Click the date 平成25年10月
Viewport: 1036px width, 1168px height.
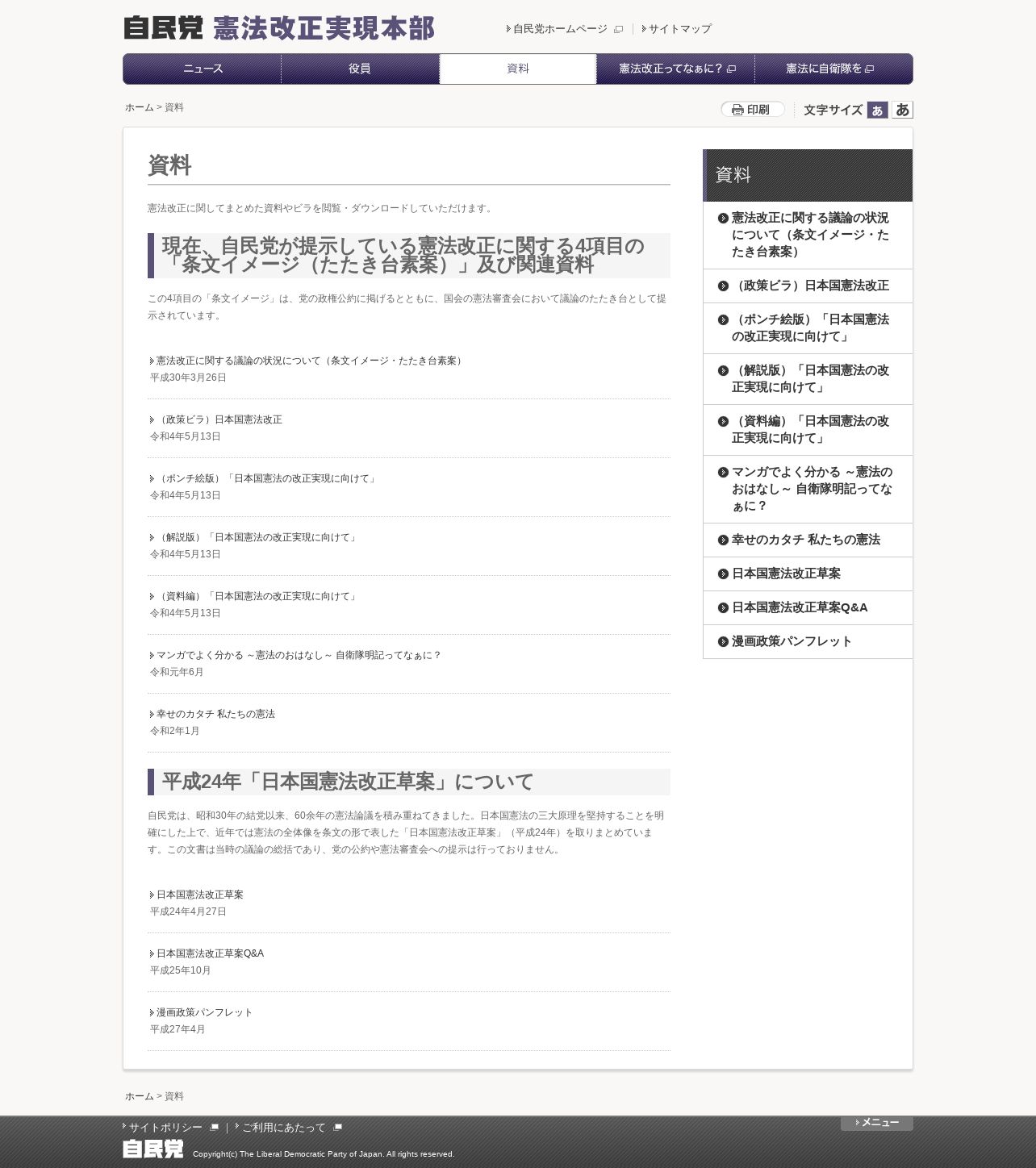coord(180,970)
